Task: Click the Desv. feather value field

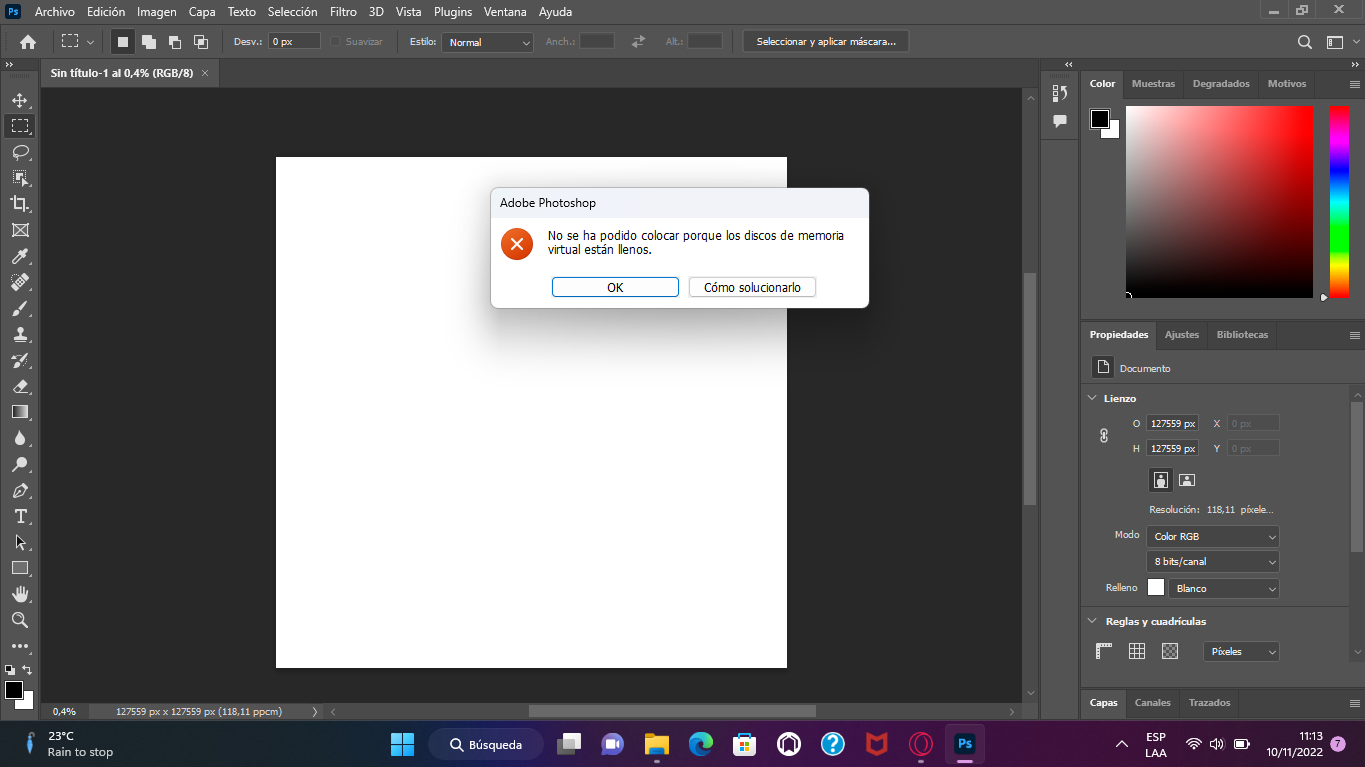Action: [294, 42]
